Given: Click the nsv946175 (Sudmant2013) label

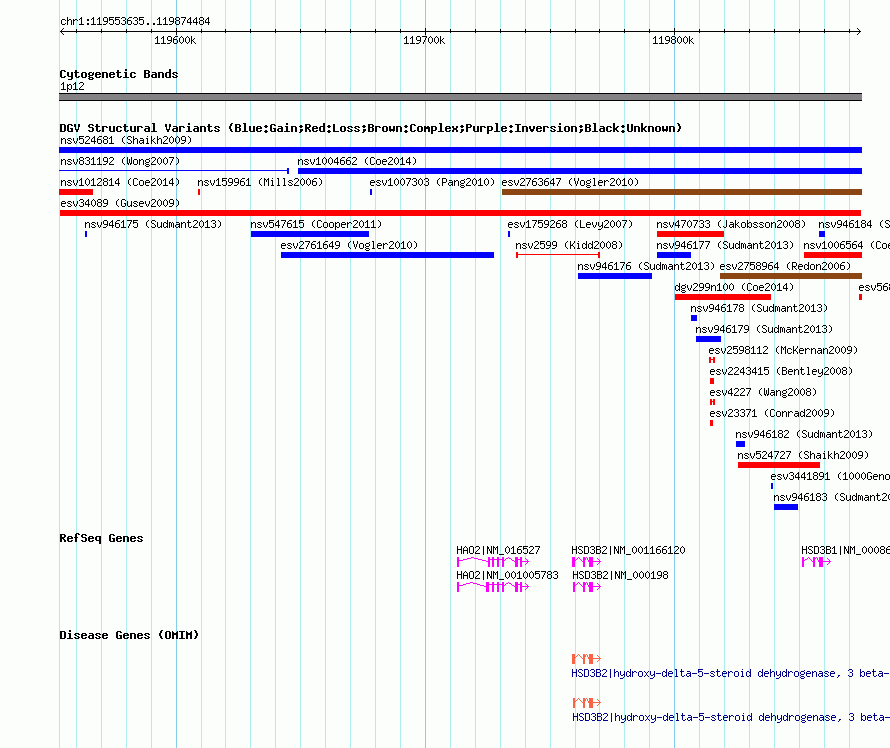Looking at the screenshot, I should click(153, 224).
